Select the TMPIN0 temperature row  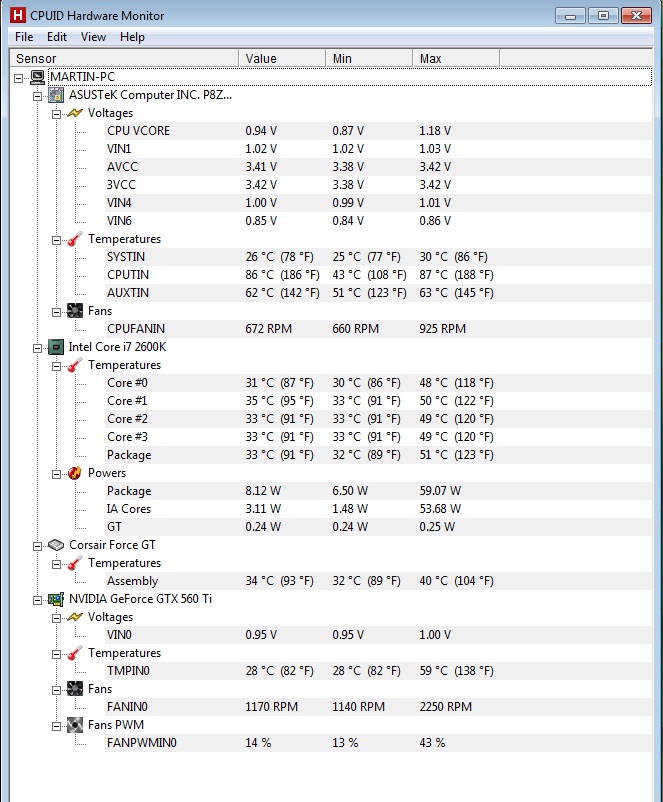click(x=378, y=671)
